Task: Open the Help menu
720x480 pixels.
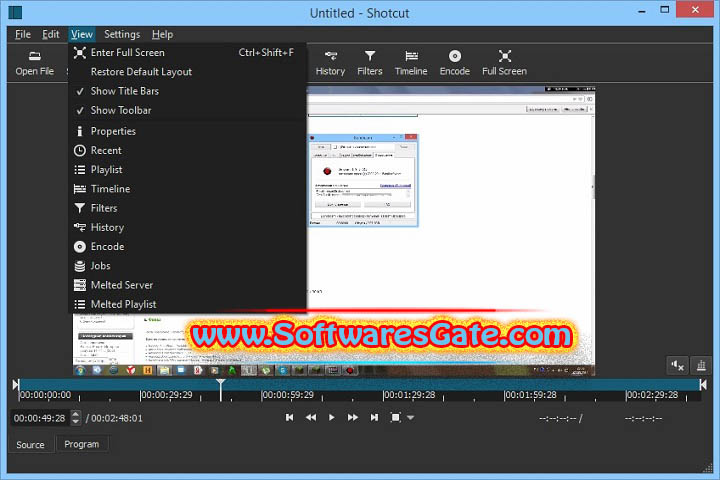Action: pos(162,34)
